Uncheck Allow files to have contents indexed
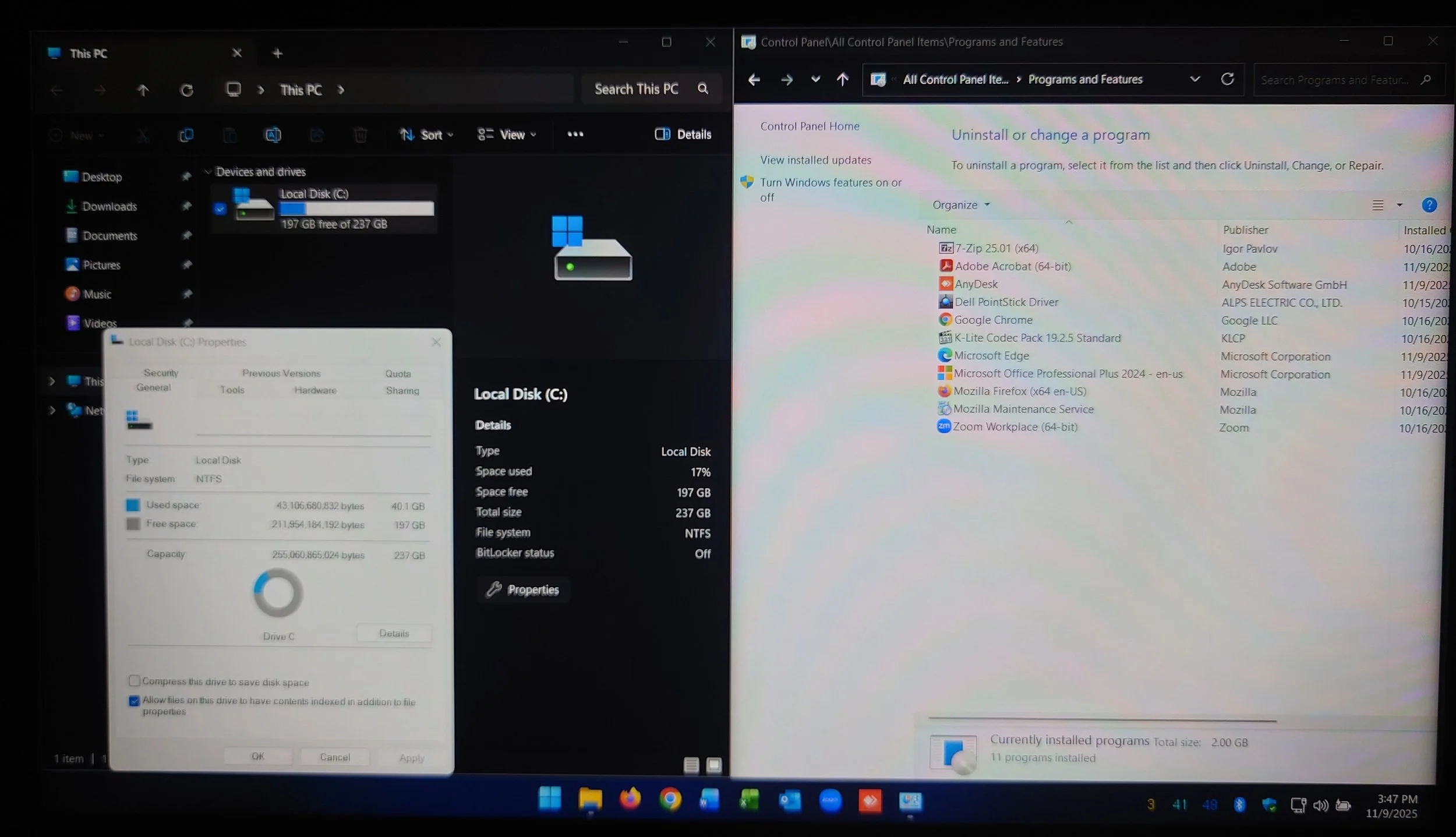 pyautogui.click(x=135, y=701)
